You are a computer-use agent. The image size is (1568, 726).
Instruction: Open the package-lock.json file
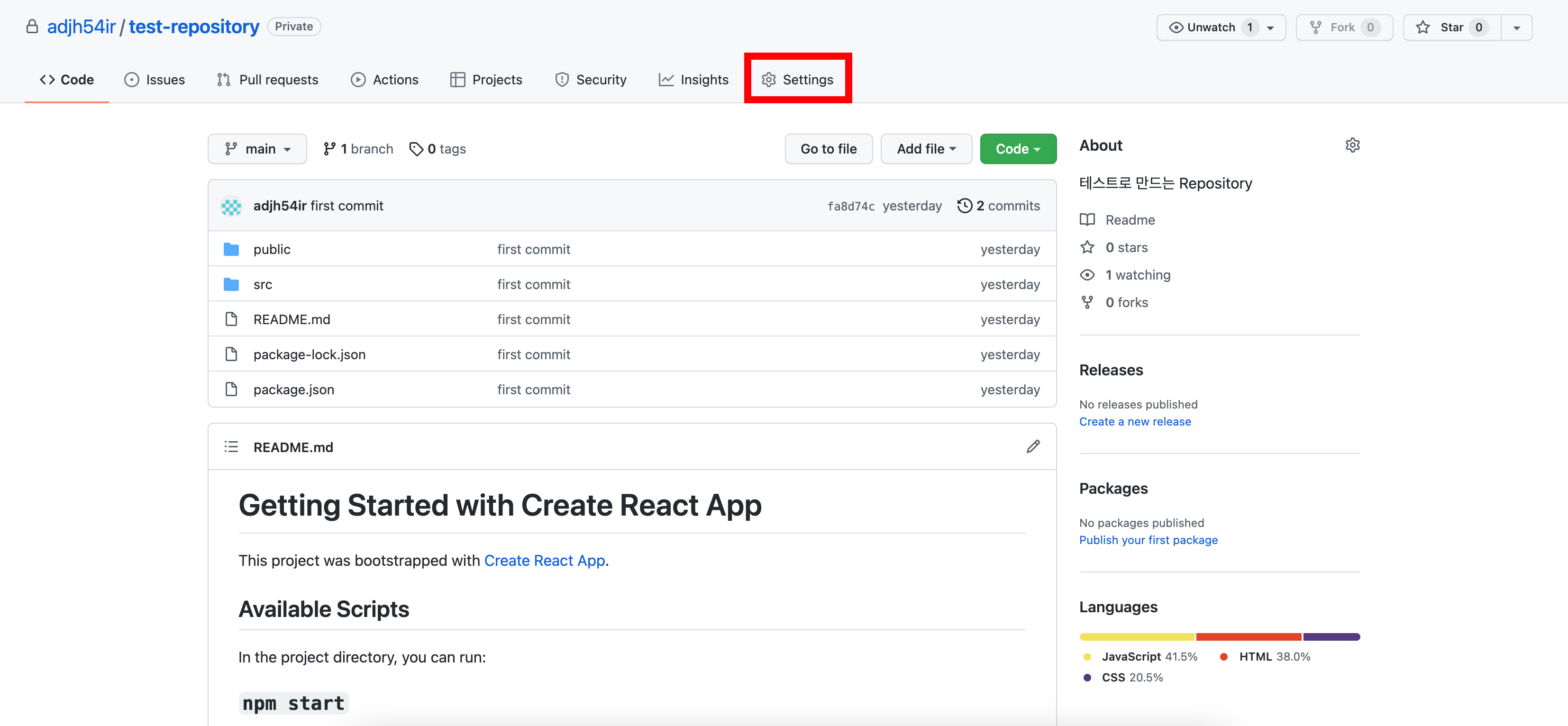pos(309,354)
